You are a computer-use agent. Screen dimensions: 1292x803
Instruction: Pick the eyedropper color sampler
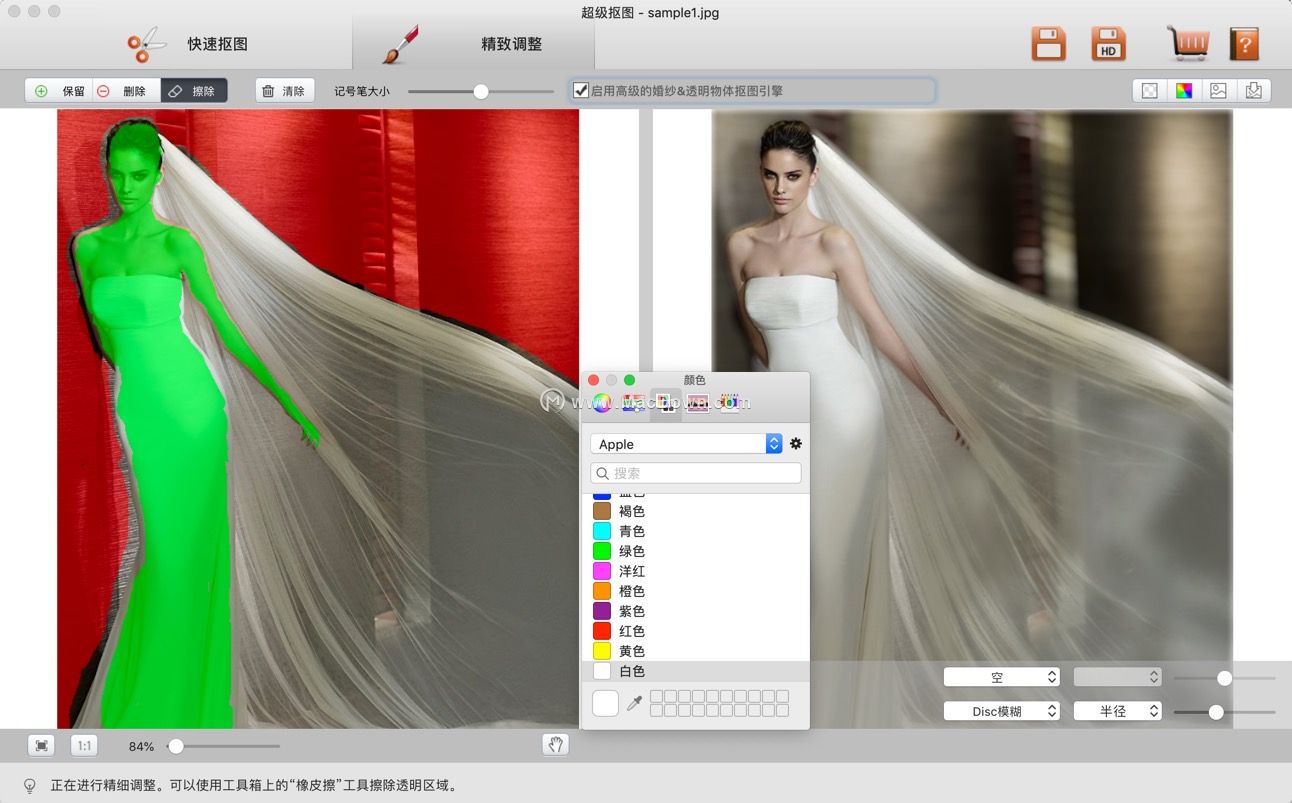(633, 704)
